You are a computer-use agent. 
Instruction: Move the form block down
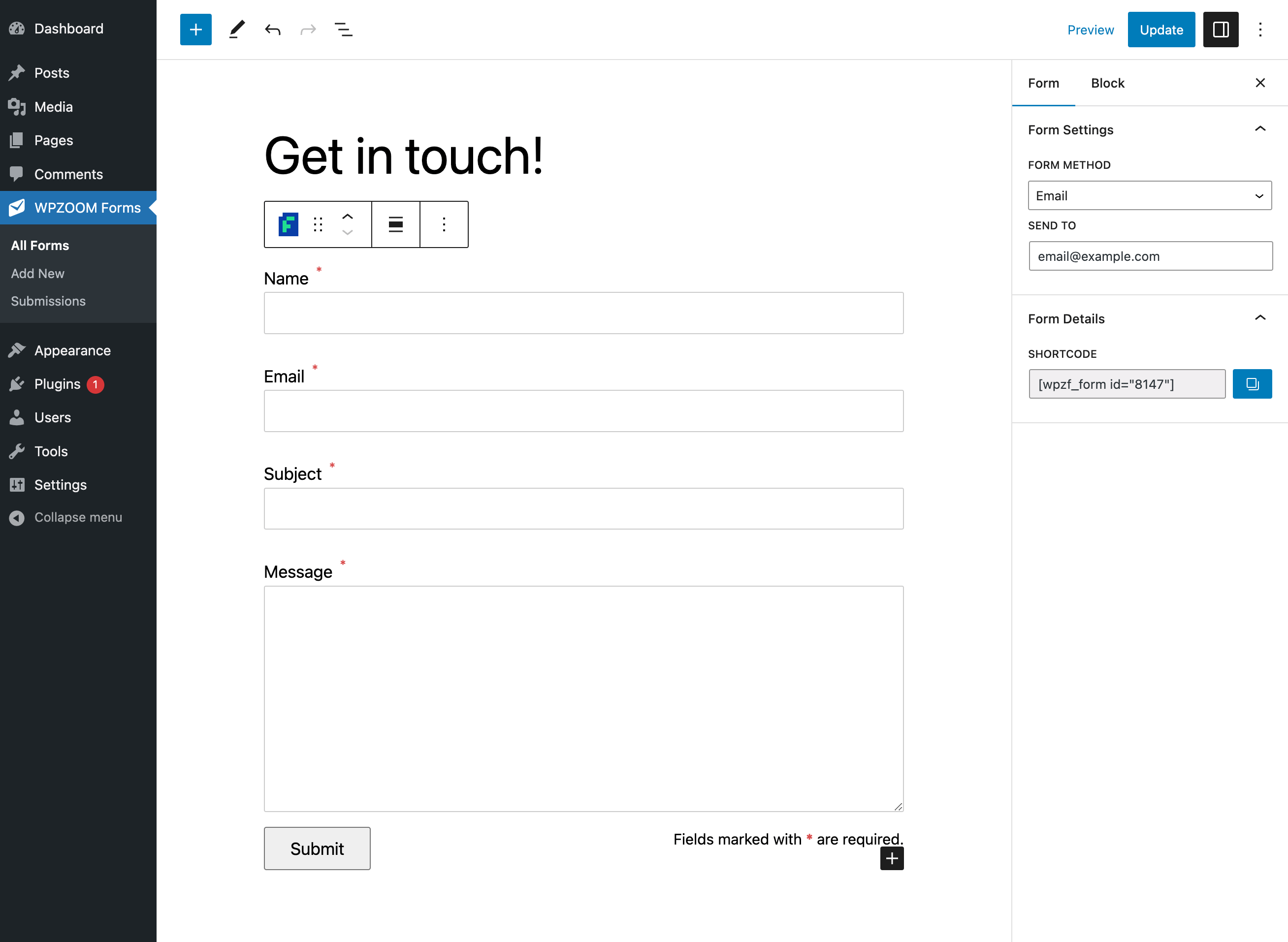348,233
